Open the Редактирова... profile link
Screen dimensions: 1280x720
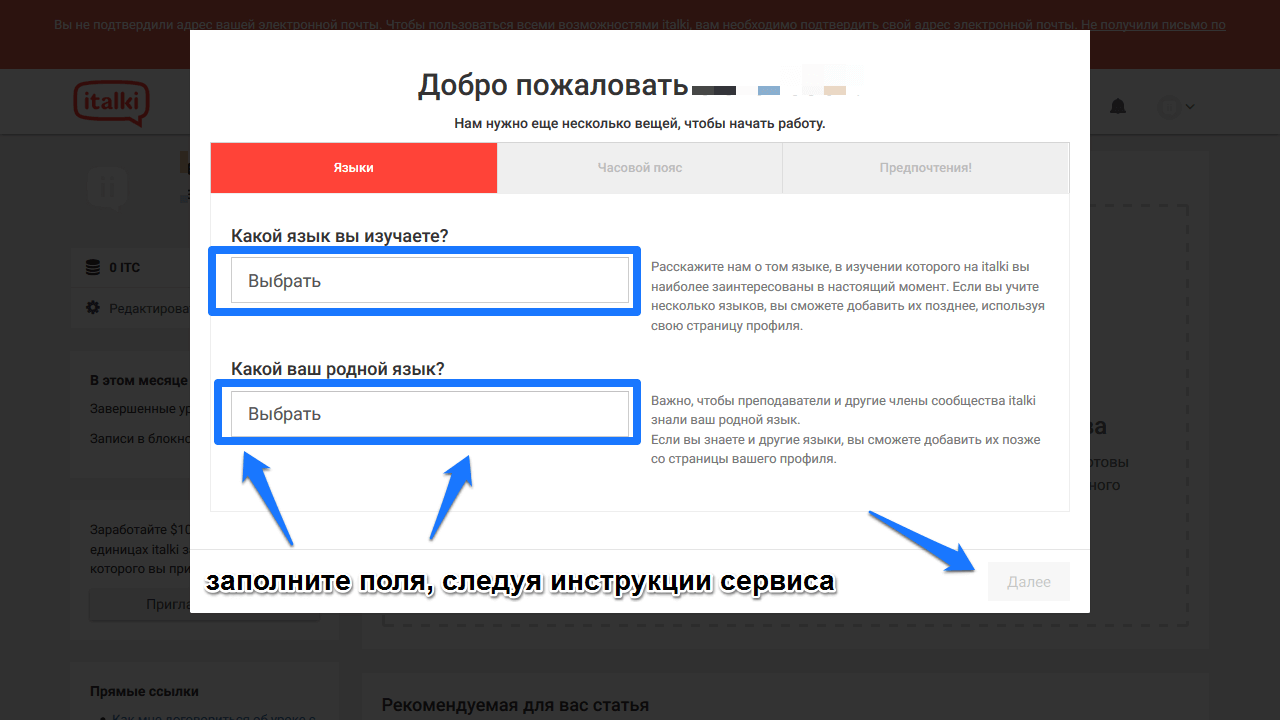point(149,308)
